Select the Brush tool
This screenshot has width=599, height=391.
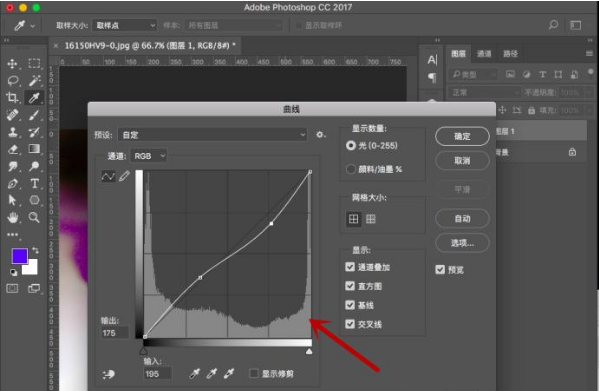(34, 115)
